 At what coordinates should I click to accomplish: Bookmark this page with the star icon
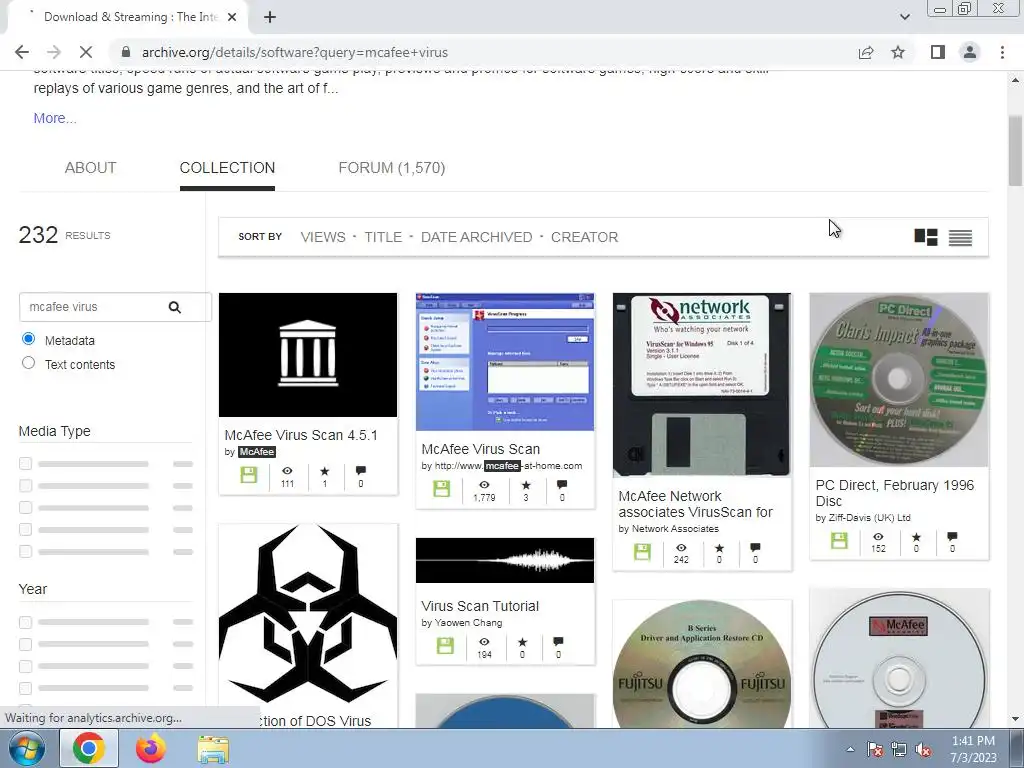pyautogui.click(x=898, y=52)
